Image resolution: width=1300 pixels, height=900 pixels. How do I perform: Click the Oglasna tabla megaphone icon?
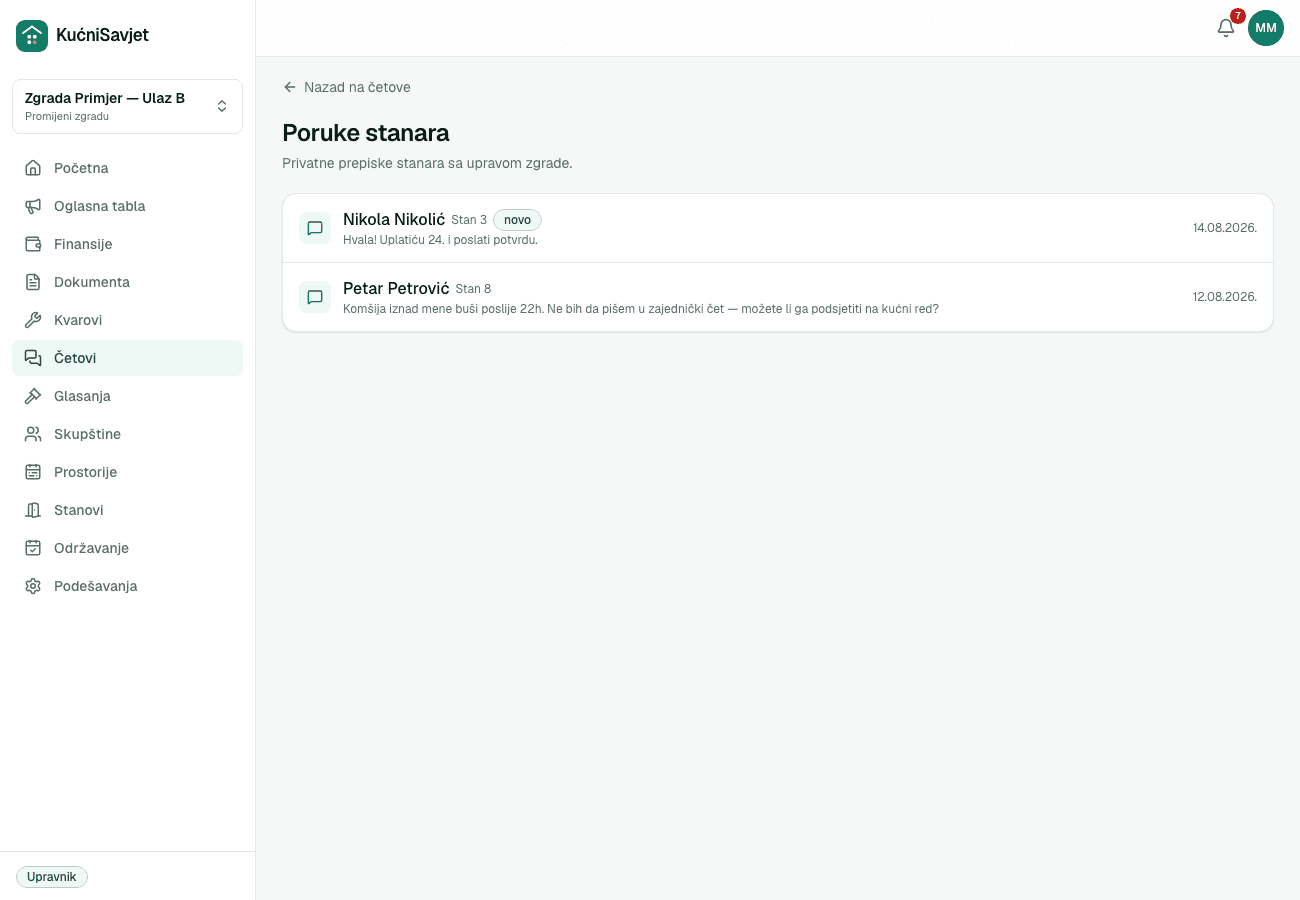pyautogui.click(x=33, y=206)
